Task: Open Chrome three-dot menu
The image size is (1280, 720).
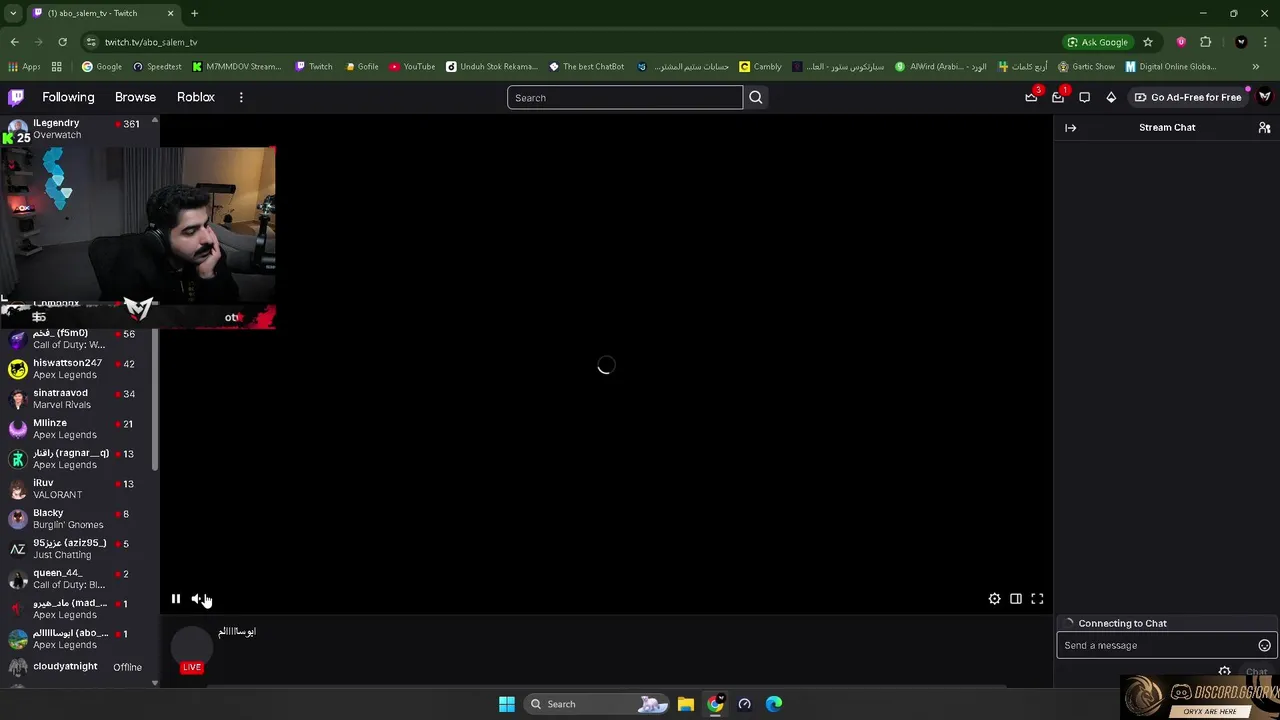Action: [x=1265, y=42]
